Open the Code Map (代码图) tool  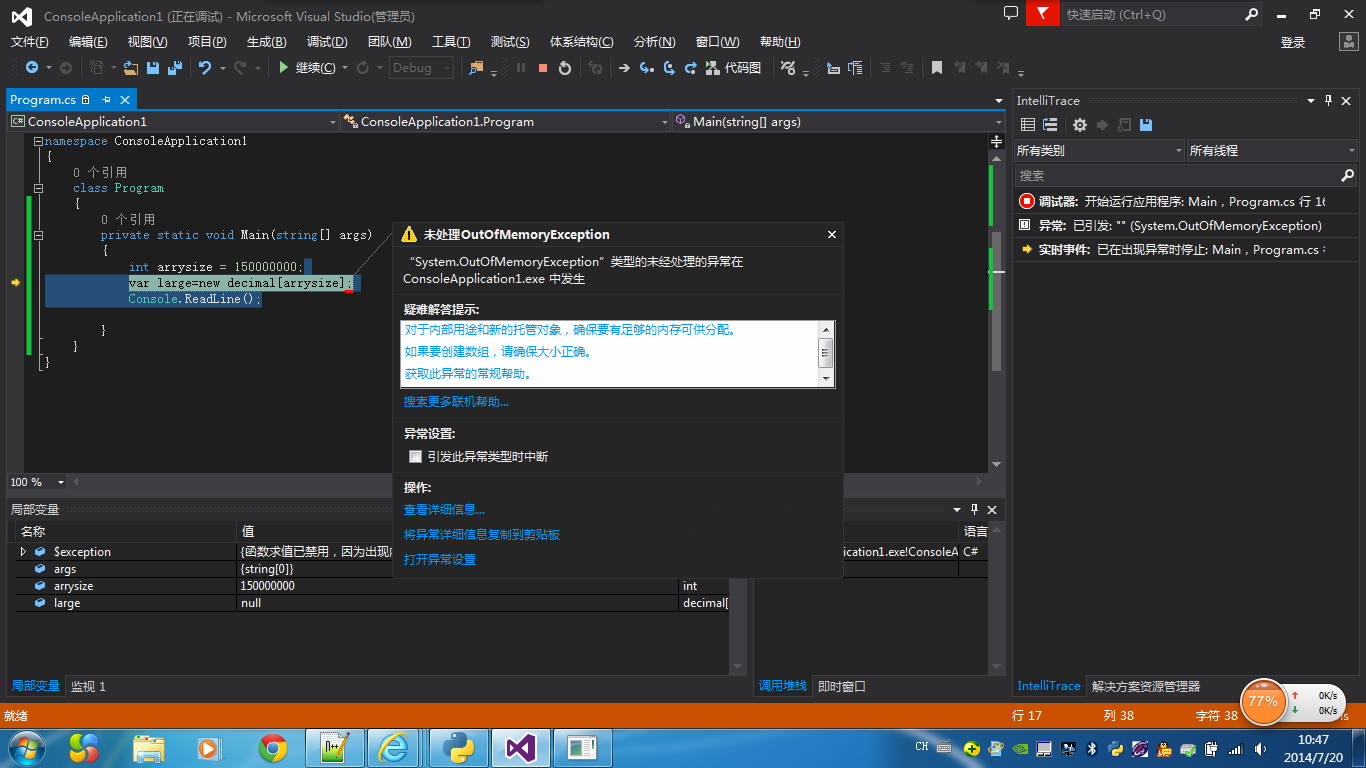point(733,68)
